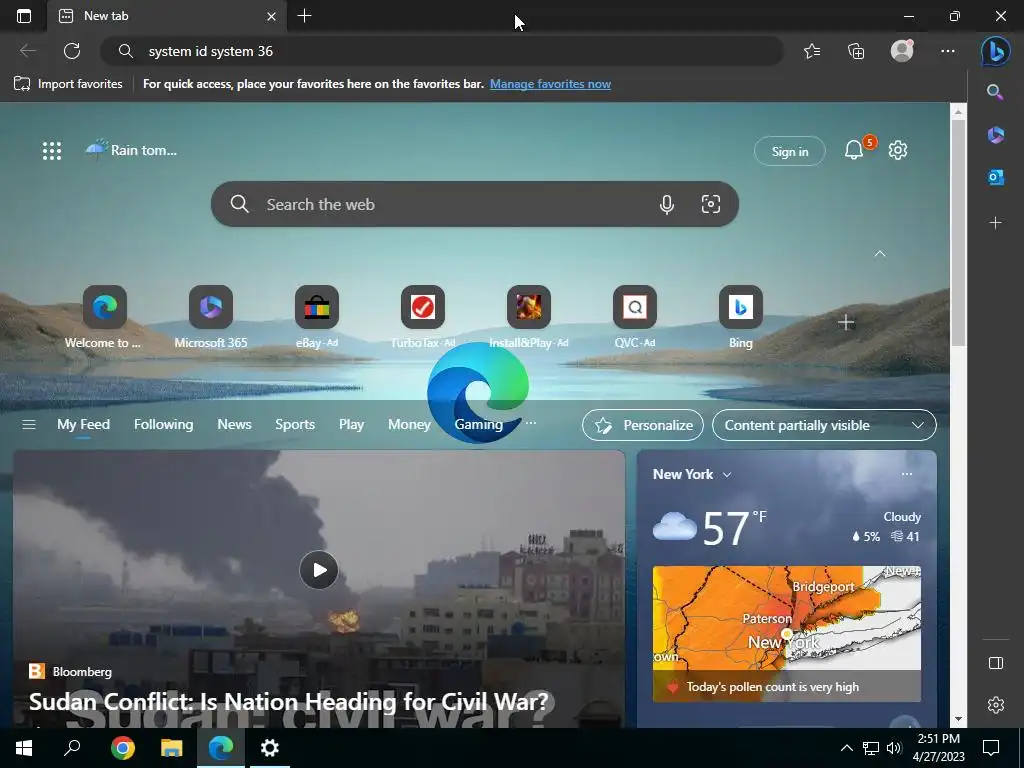Open Settings and more ellipsis menu
1024x768 pixels.
point(948,51)
